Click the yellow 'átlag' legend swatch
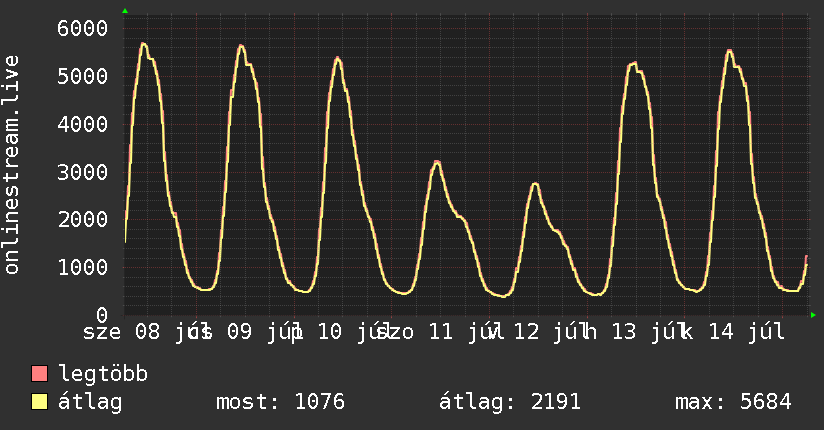This screenshot has height=430, width=824. [39, 402]
